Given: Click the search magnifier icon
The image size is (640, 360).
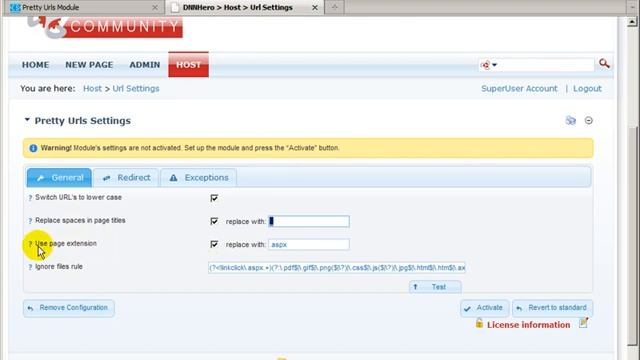Looking at the screenshot, I should pos(604,64).
